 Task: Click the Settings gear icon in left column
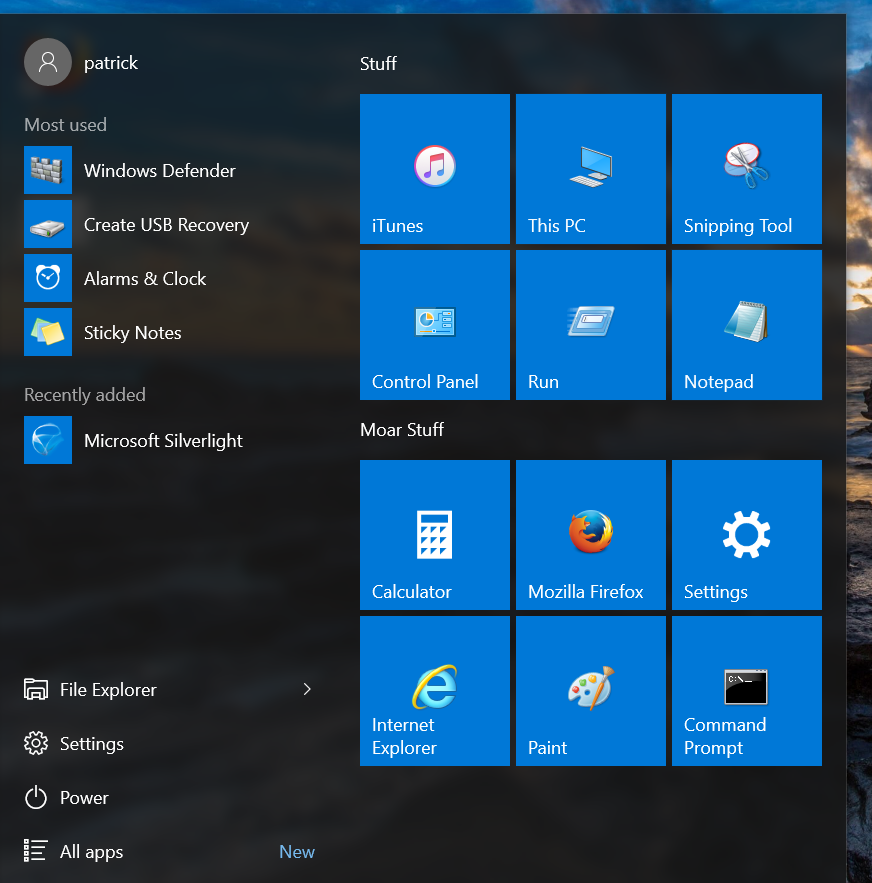(36, 743)
